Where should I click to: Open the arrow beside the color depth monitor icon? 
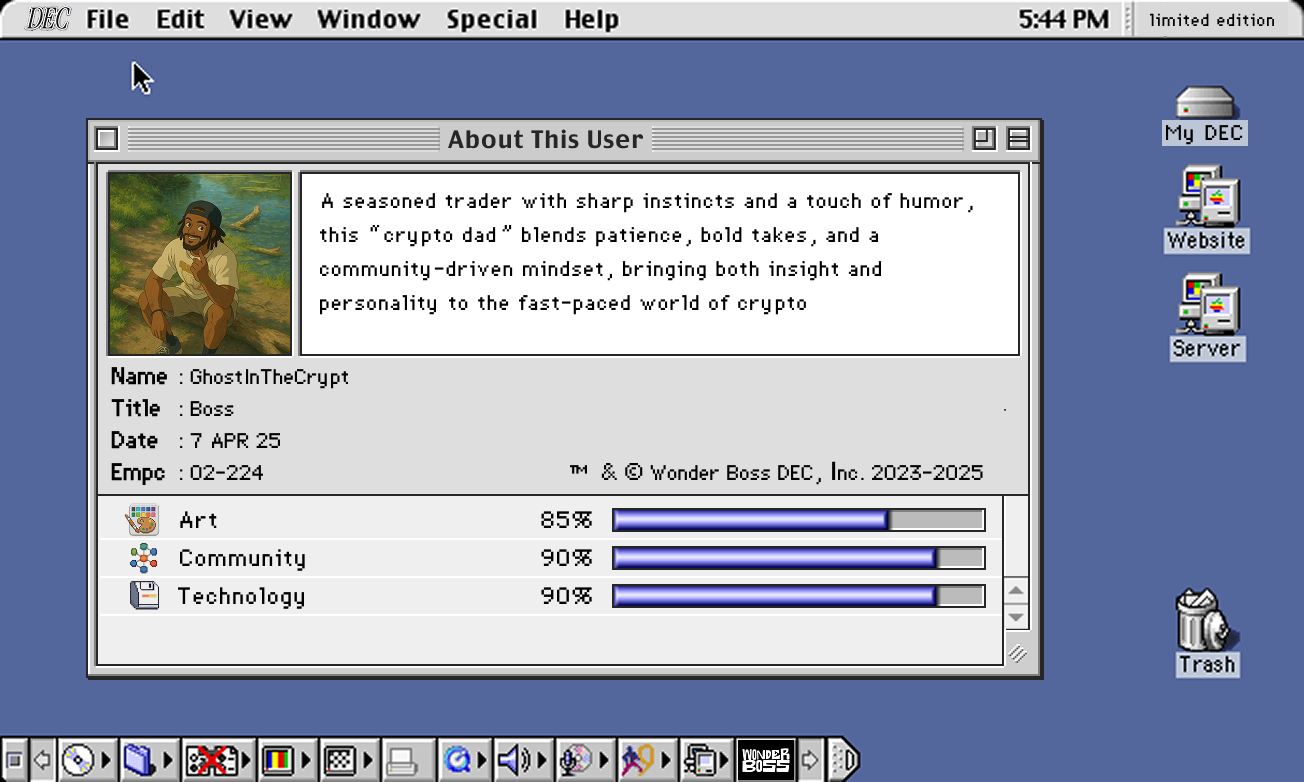308,761
